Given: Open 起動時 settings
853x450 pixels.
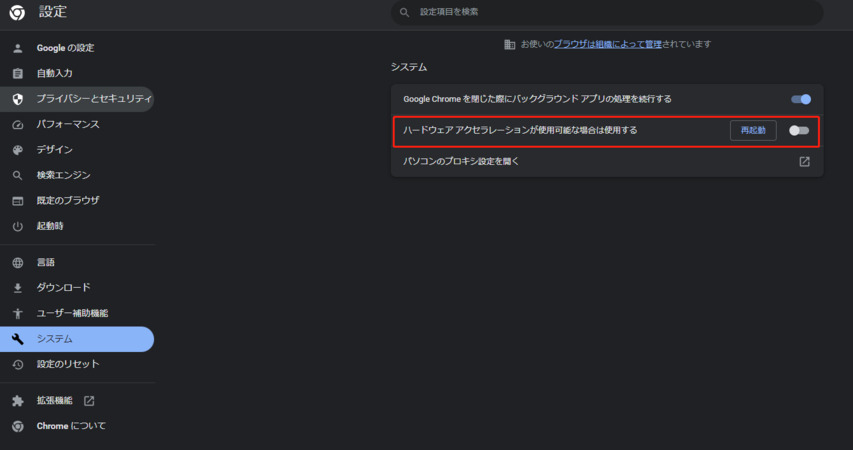Looking at the screenshot, I should point(77,226).
